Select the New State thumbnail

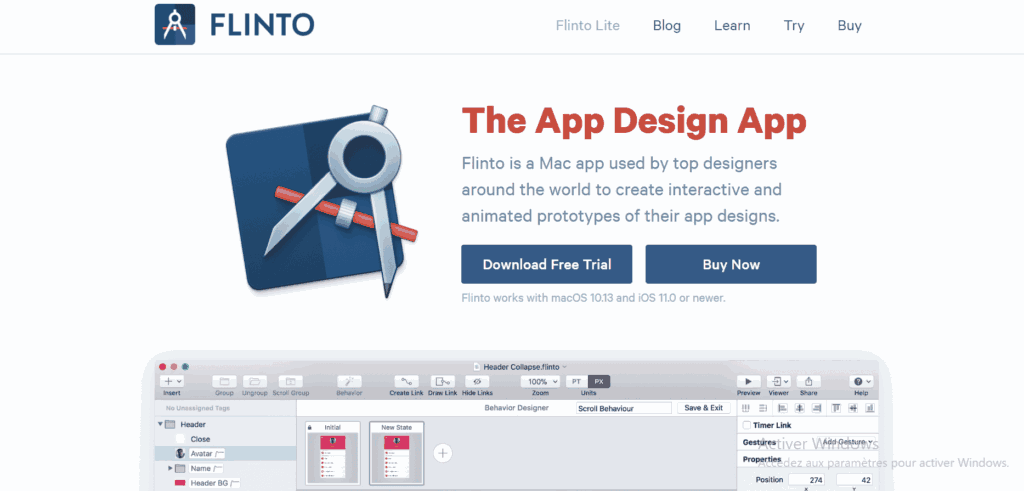(x=397, y=455)
